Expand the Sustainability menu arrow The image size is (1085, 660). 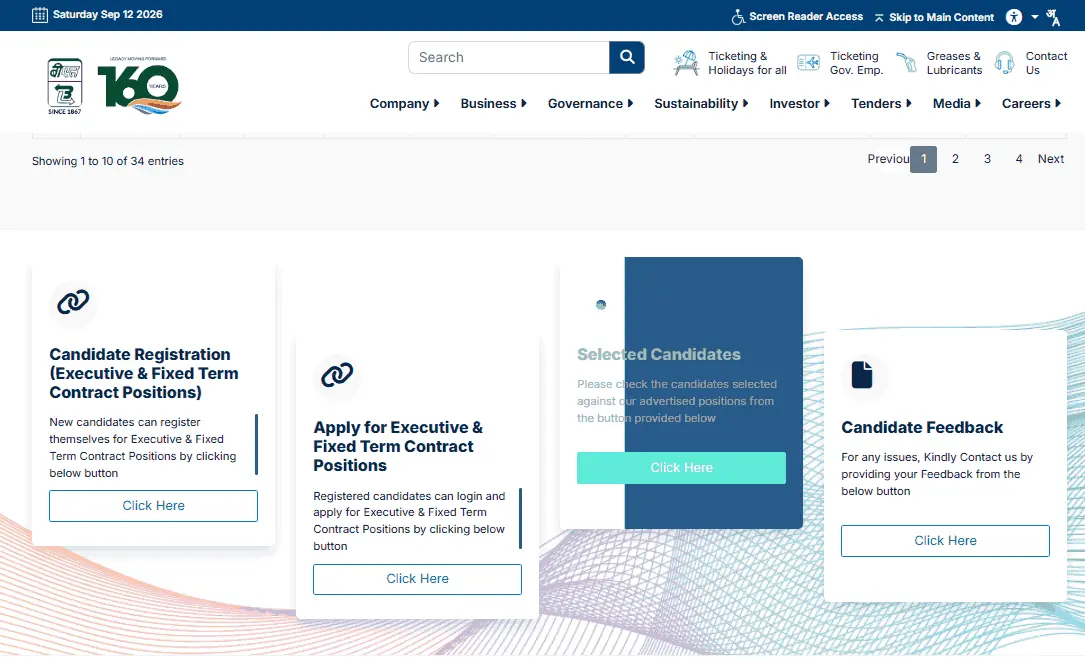(x=745, y=103)
